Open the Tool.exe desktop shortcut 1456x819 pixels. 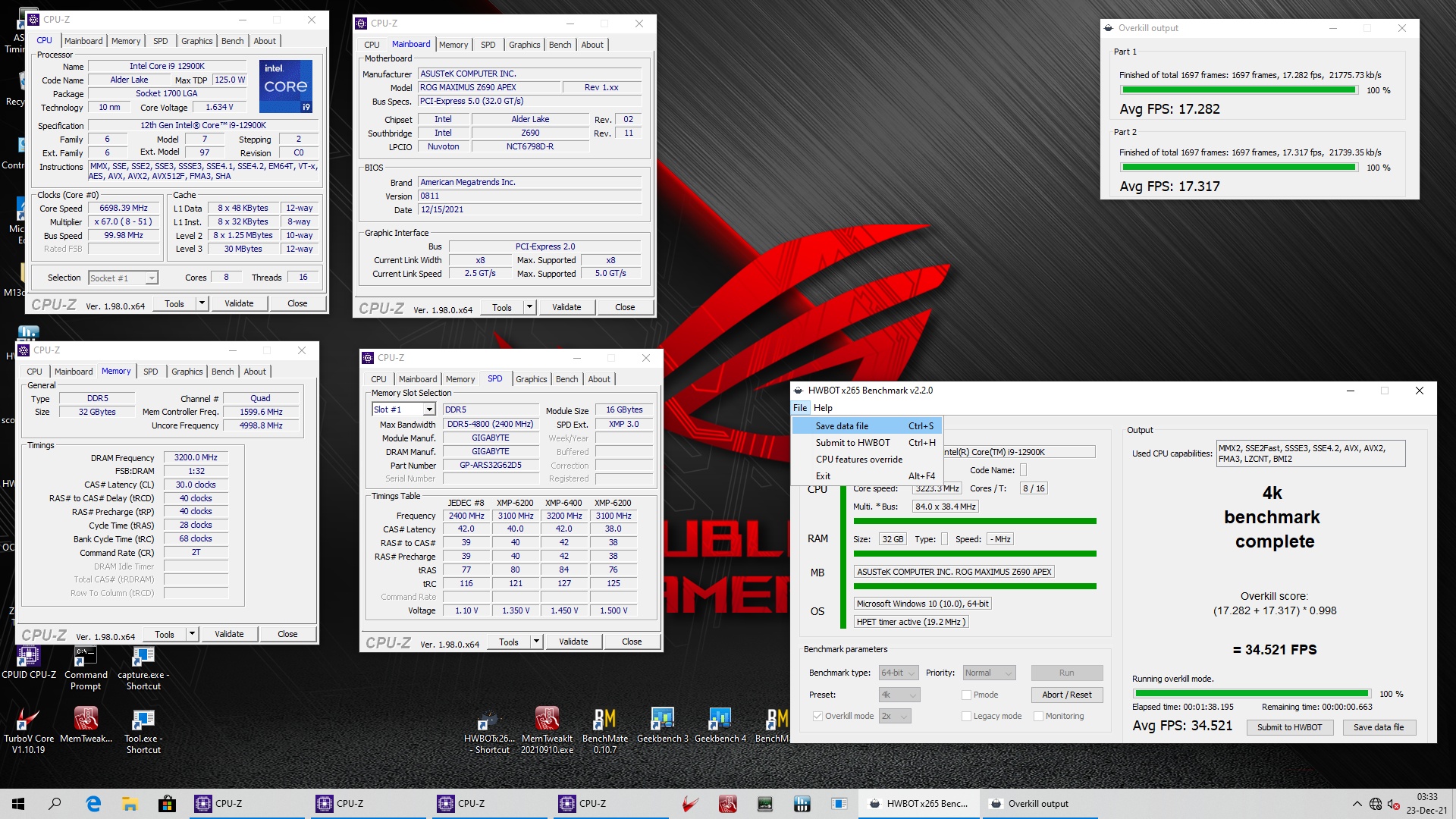[143, 730]
